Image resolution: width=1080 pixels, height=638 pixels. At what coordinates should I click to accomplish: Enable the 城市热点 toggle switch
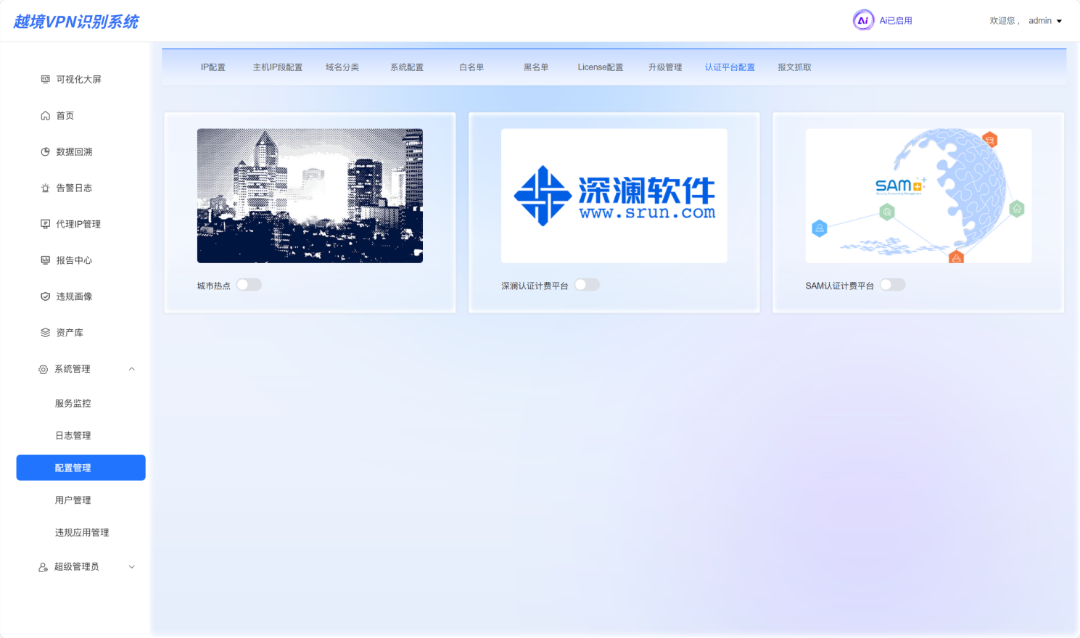click(x=249, y=285)
